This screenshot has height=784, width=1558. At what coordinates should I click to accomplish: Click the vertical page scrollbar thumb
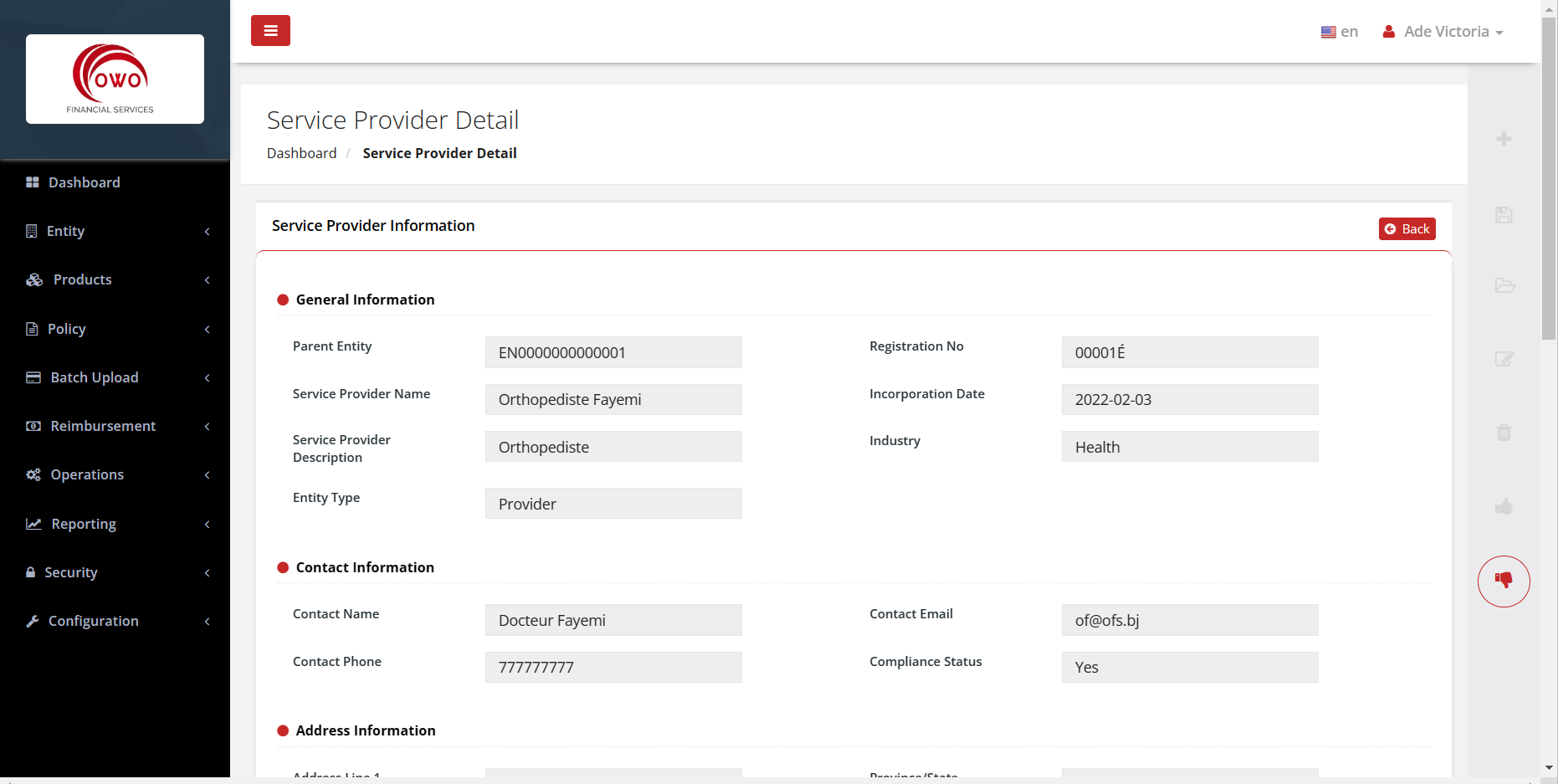coord(1550,177)
